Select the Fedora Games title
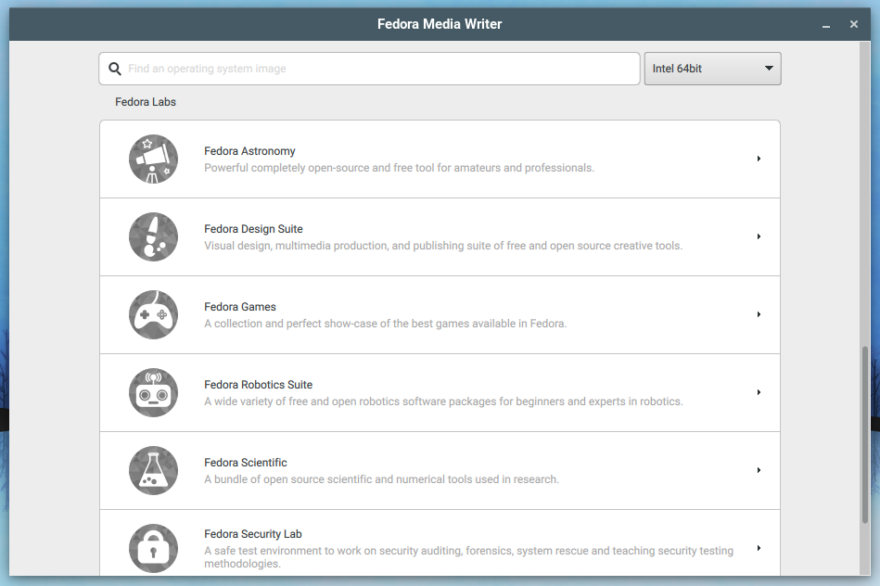The height and width of the screenshot is (586, 880). (240, 307)
